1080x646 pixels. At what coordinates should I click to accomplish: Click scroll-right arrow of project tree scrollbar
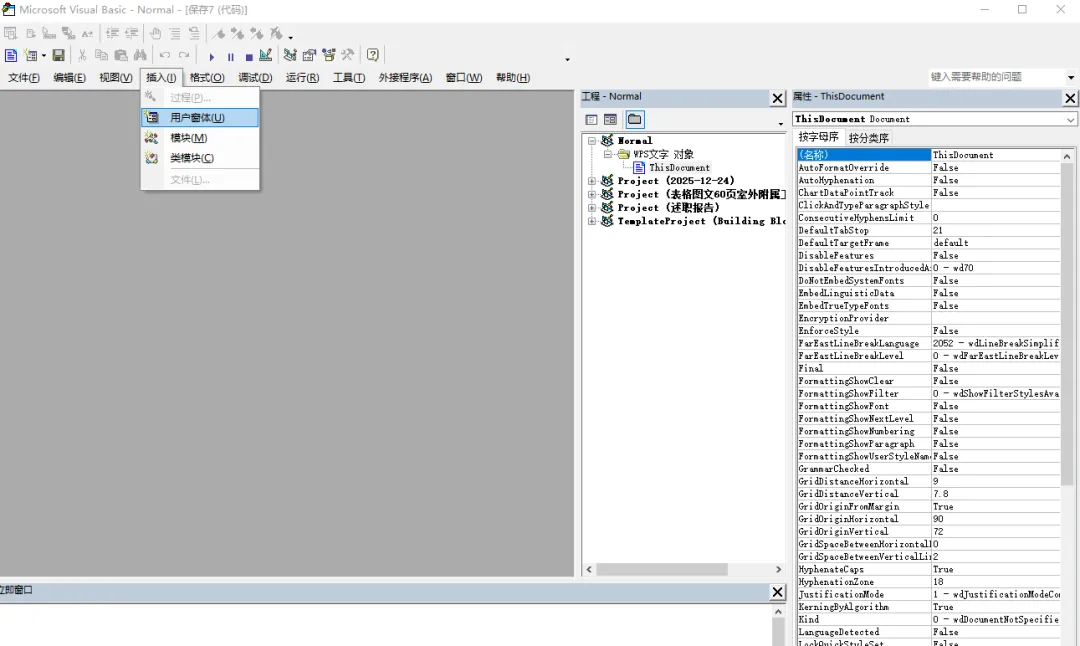778,570
